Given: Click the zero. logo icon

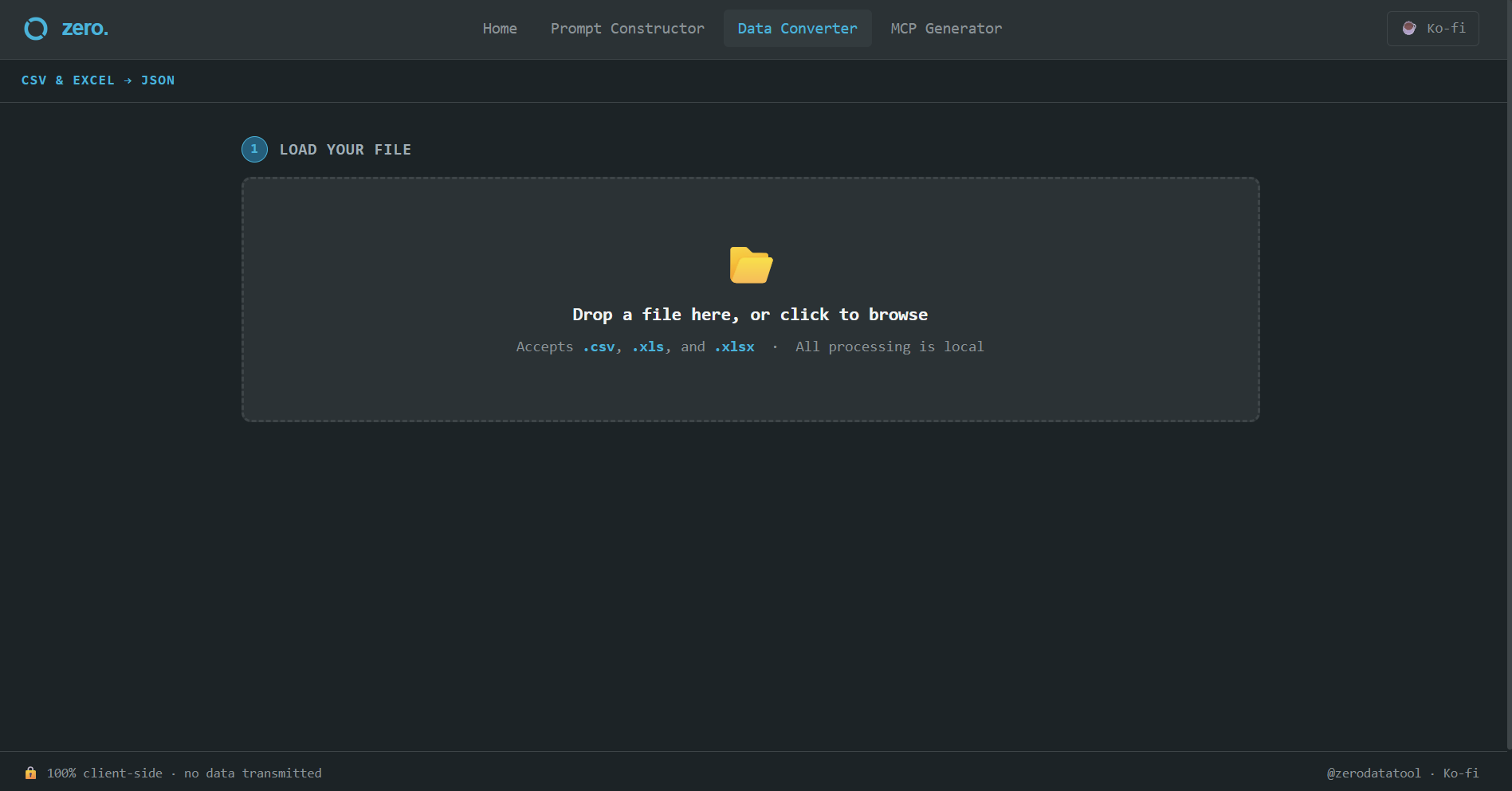Looking at the screenshot, I should coord(36,29).
